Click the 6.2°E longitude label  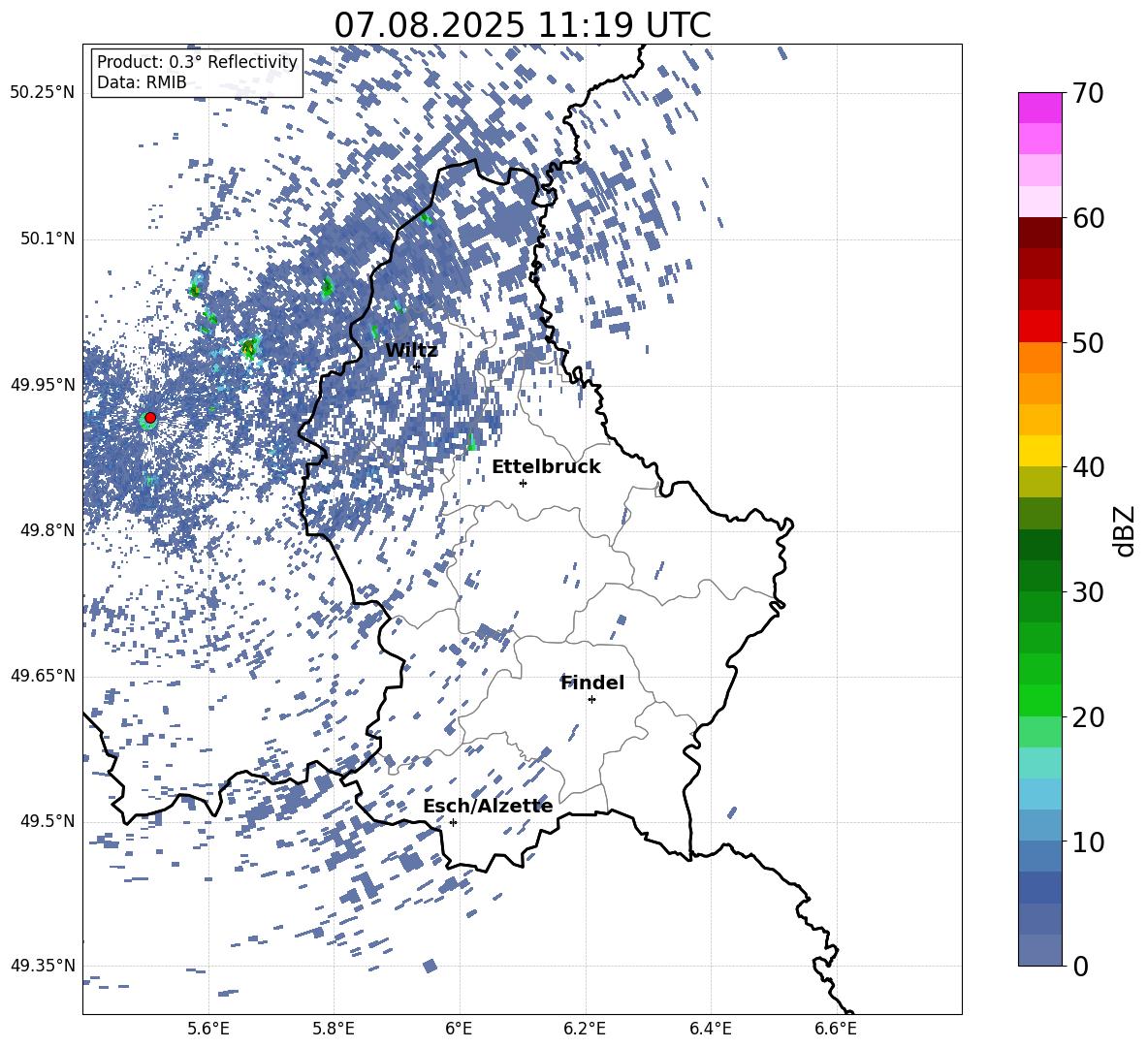coord(585,1029)
